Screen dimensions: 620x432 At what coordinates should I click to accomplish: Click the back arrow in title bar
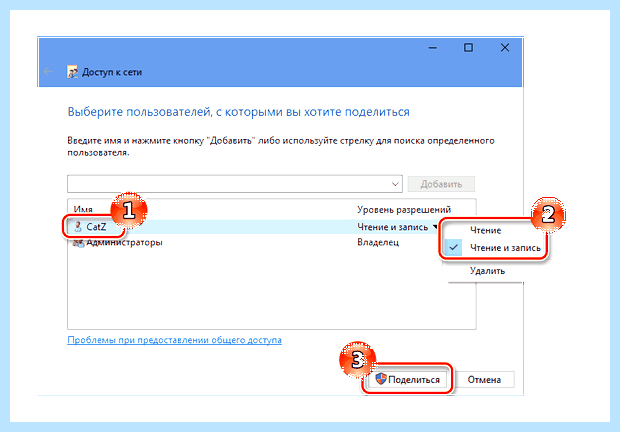(x=49, y=72)
